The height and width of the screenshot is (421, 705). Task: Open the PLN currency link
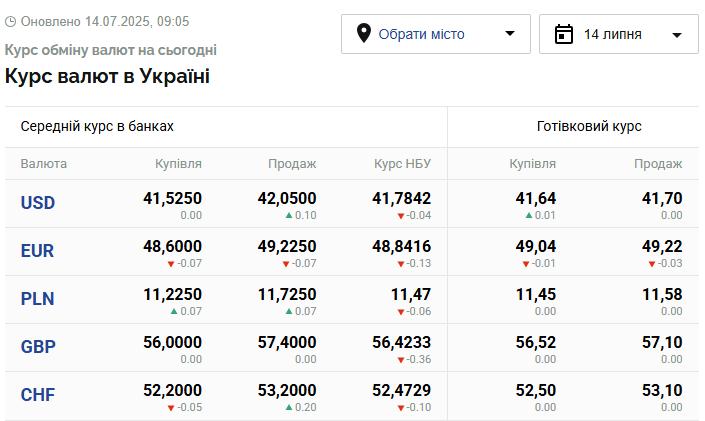[x=37, y=299]
